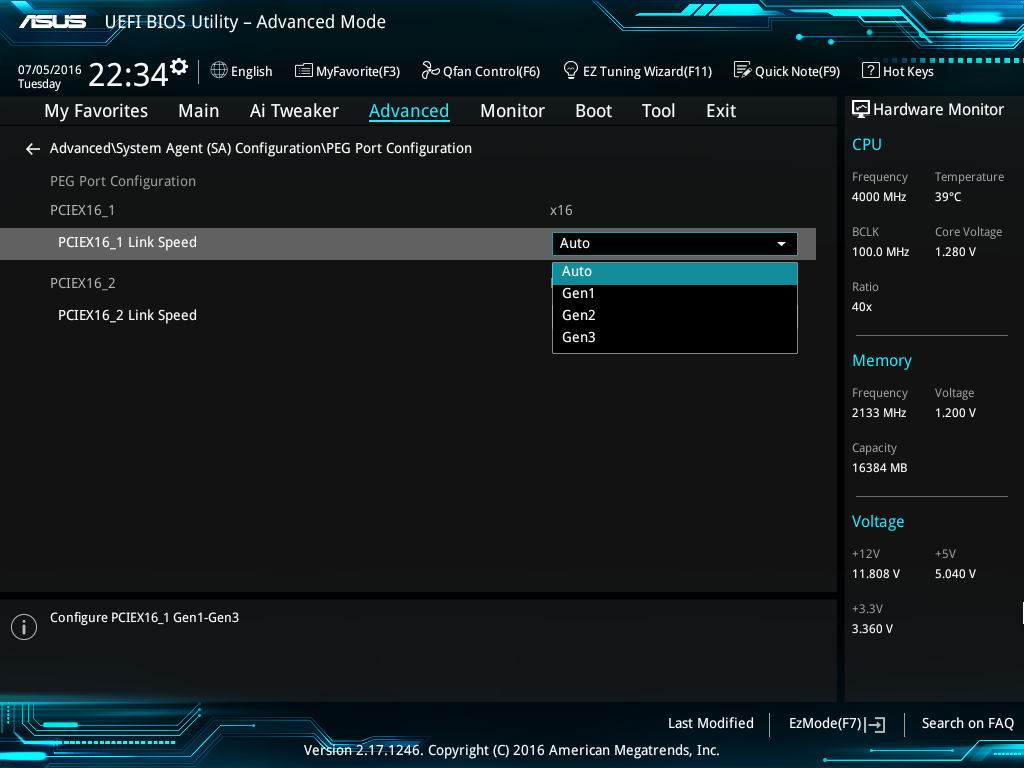Open Qfan Control fan icon
The width and height of the screenshot is (1024, 768).
pyautogui.click(x=430, y=70)
